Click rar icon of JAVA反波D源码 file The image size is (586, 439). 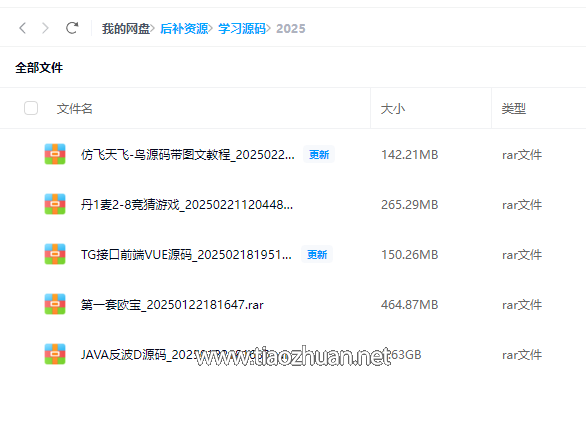pyautogui.click(x=55, y=354)
